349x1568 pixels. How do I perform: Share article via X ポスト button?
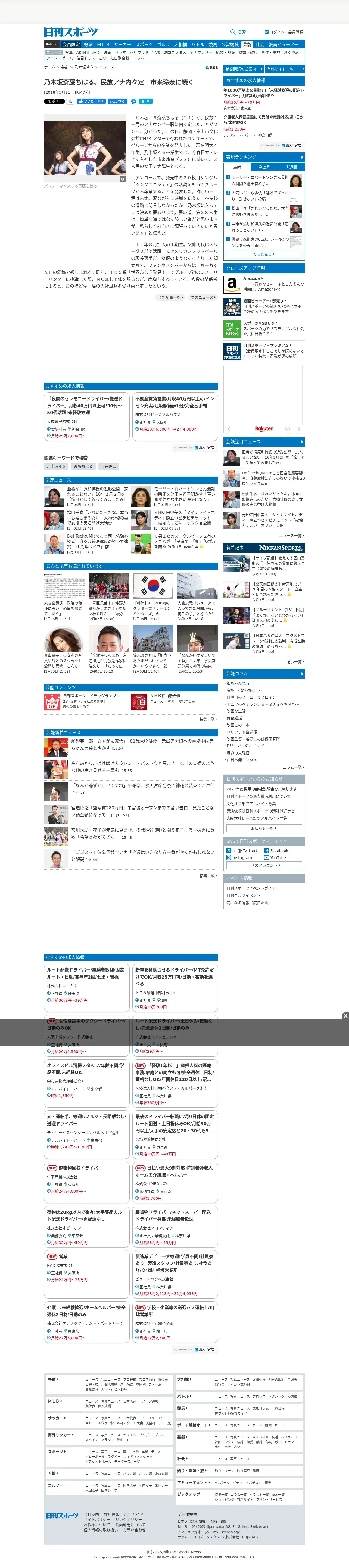[x=54, y=101]
